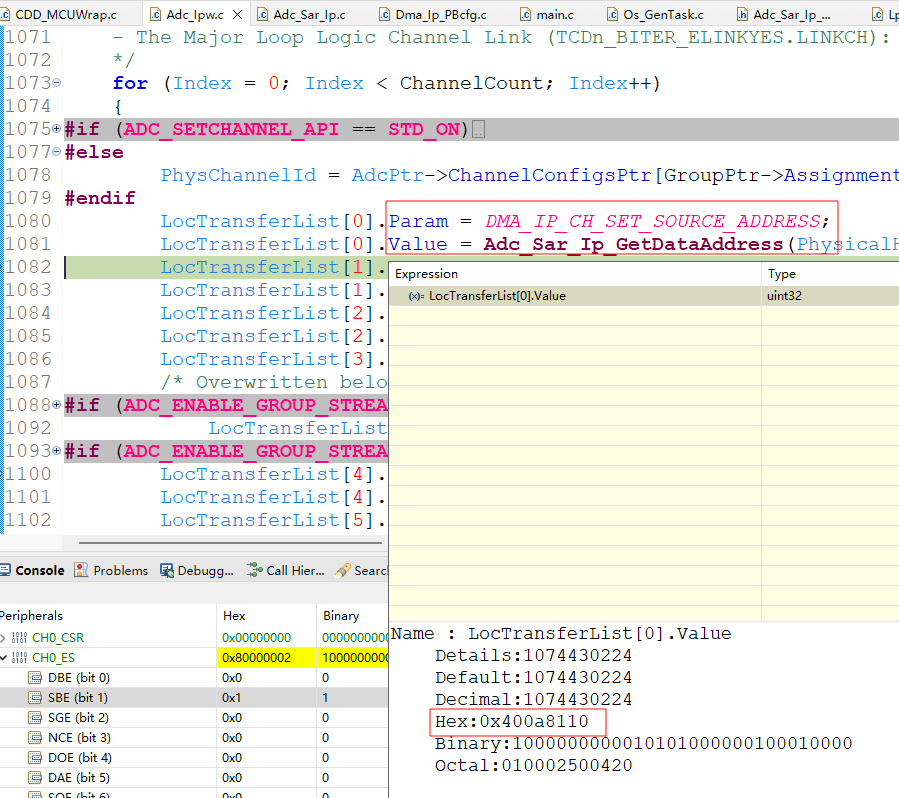The height and width of the screenshot is (798, 899).
Task: Click line number 1082 in the editor gutter
Action: (28, 267)
